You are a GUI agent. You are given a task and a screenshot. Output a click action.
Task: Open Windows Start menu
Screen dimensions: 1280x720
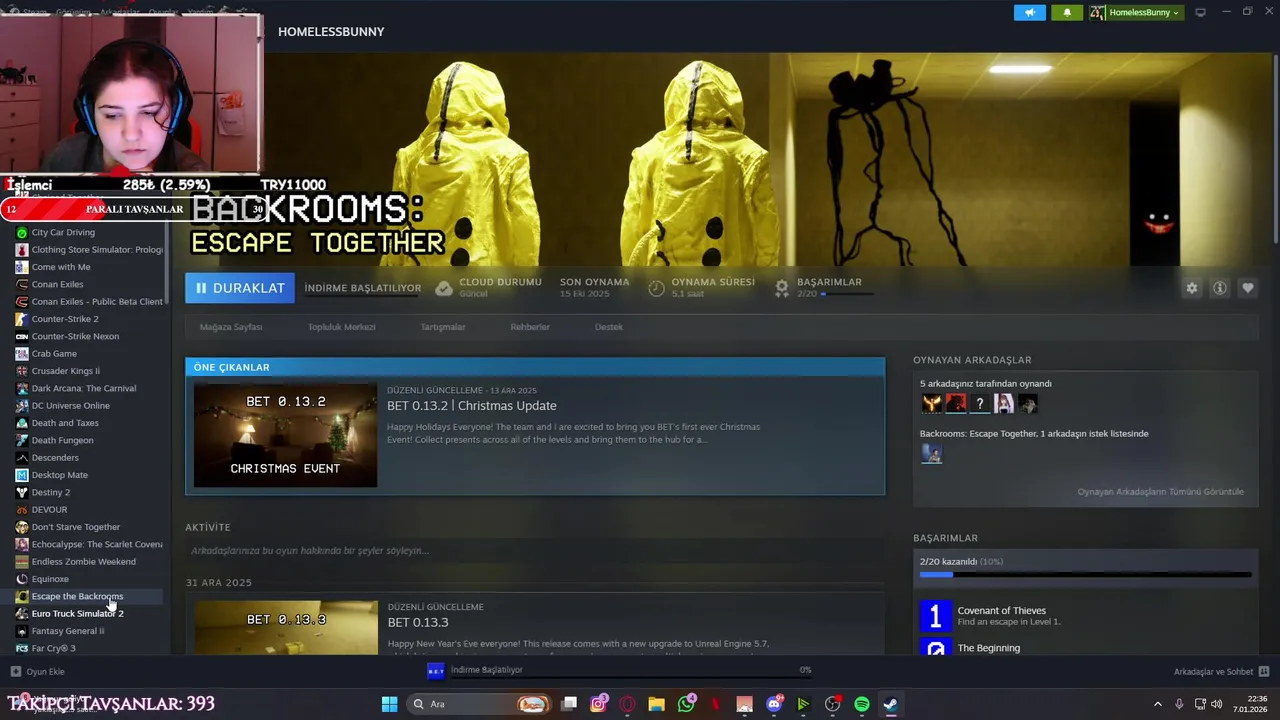pos(389,704)
